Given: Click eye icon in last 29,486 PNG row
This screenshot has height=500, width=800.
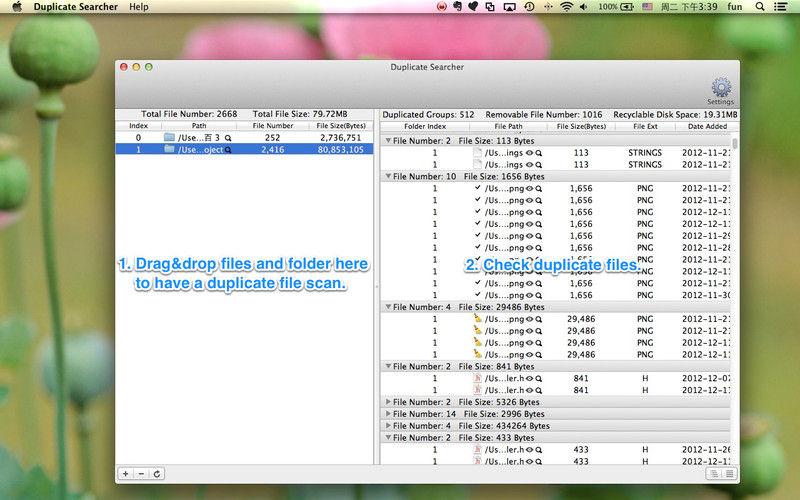Looking at the screenshot, I should pos(530,355).
